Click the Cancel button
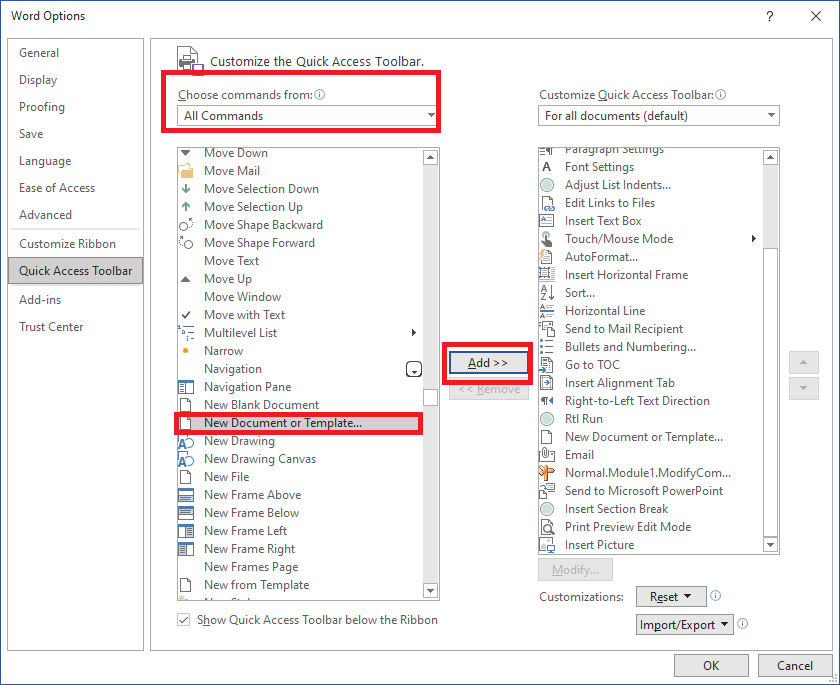This screenshot has width=840, height=685. coord(794,665)
